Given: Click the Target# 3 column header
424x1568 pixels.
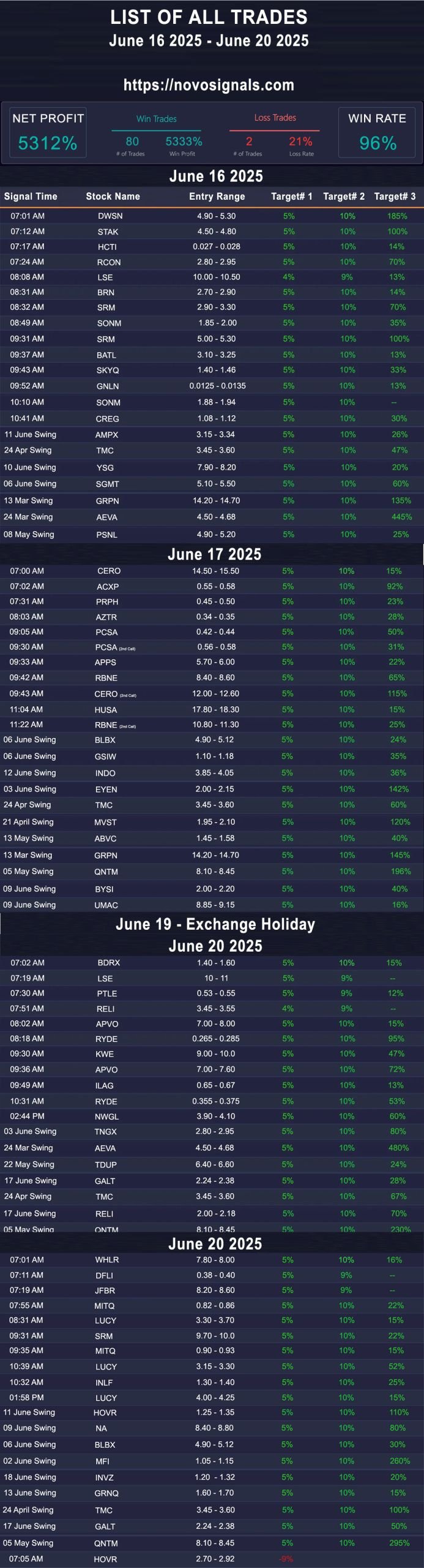Looking at the screenshot, I should 395,197.
